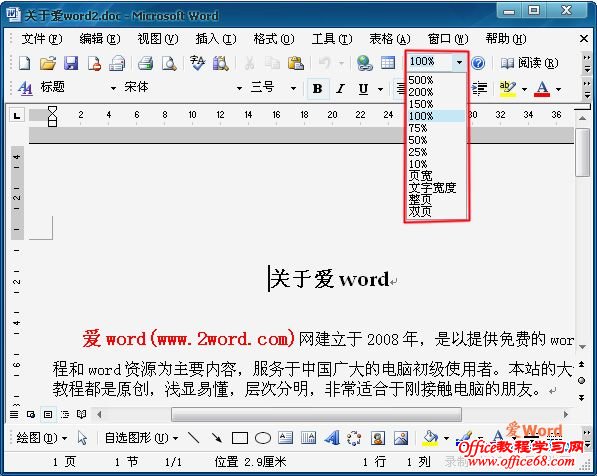The image size is (597, 476).
Task: Open 自选图形 AutoShapes dropdown
Action: tap(141, 438)
